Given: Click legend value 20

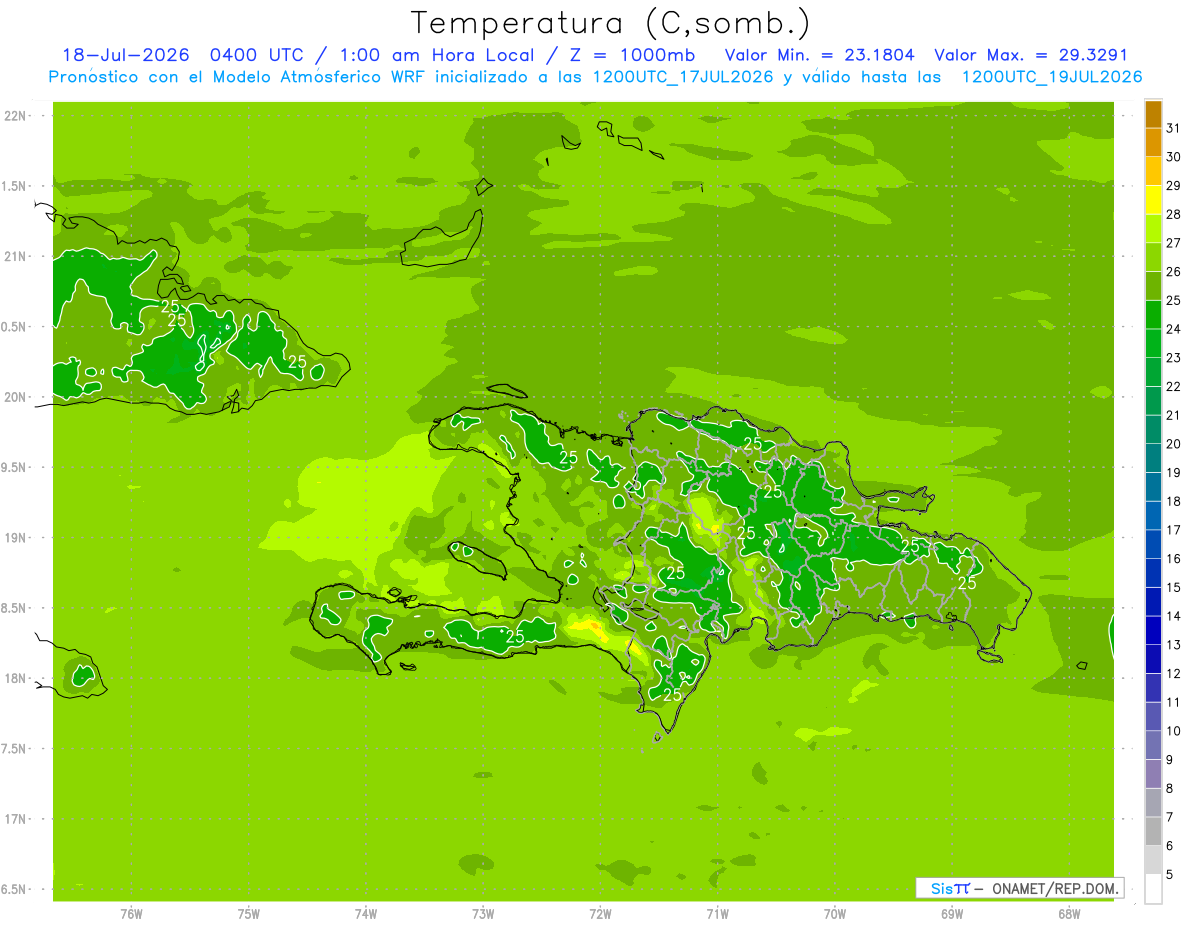Looking at the screenshot, I should [x=1174, y=443].
